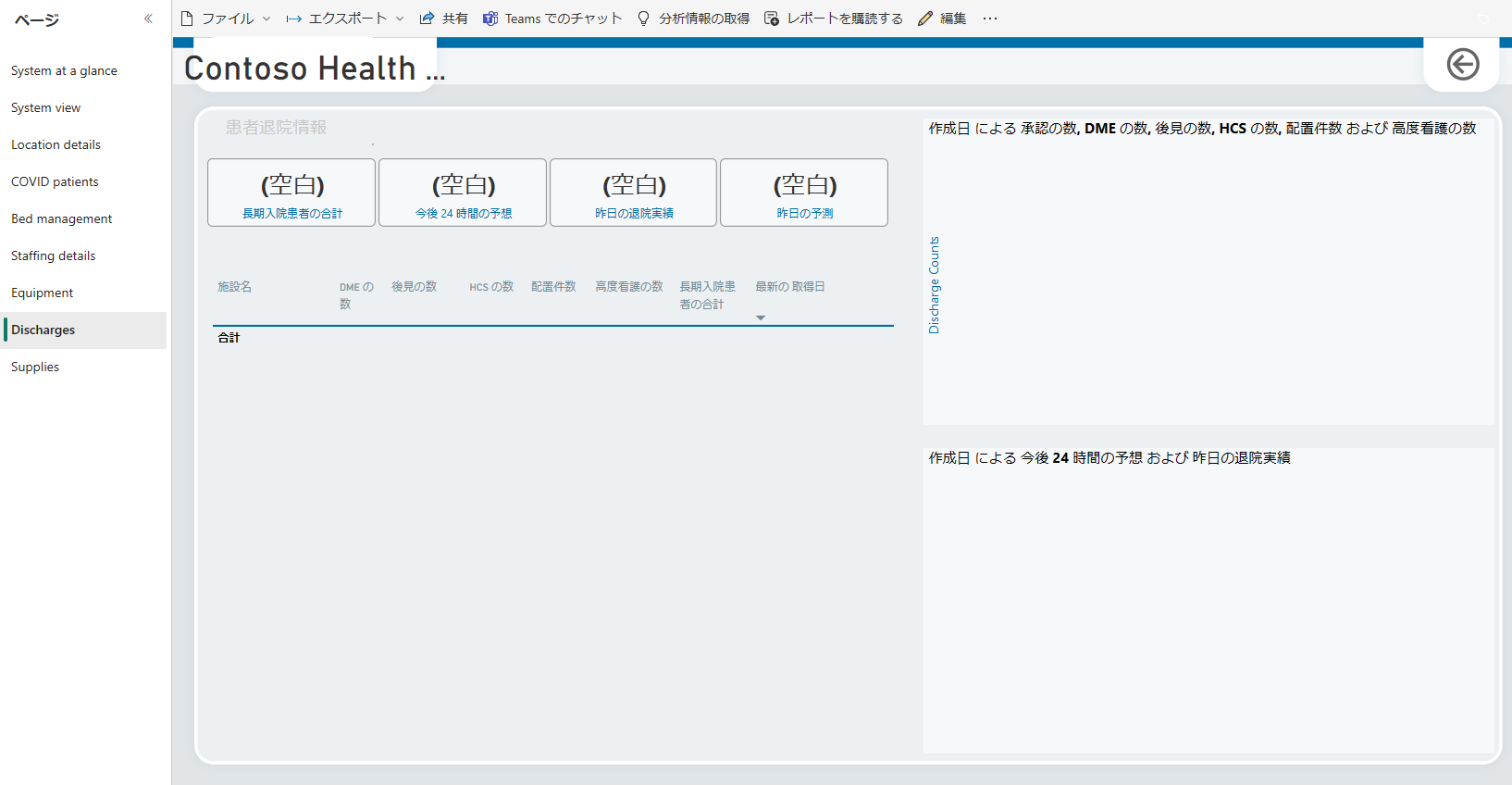Select the 昨日の予測 card
1512x785 pixels.
(x=804, y=193)
